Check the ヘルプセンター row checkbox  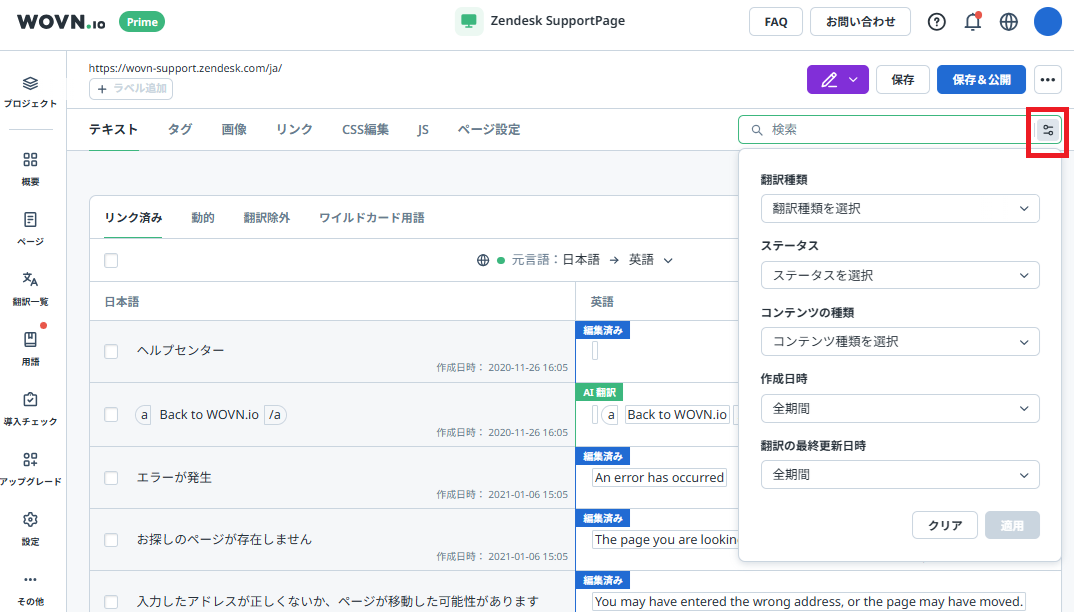(x=111, y=351)
